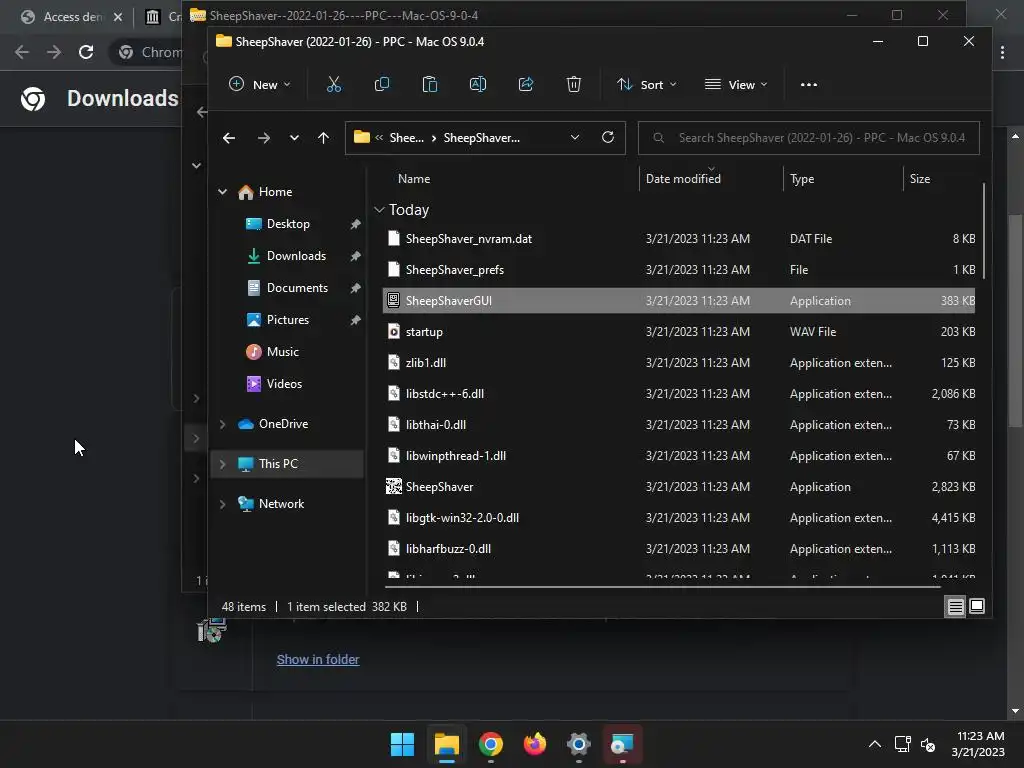Expand the OneDrive tree node
The image size is (1024, 768).
223,424
